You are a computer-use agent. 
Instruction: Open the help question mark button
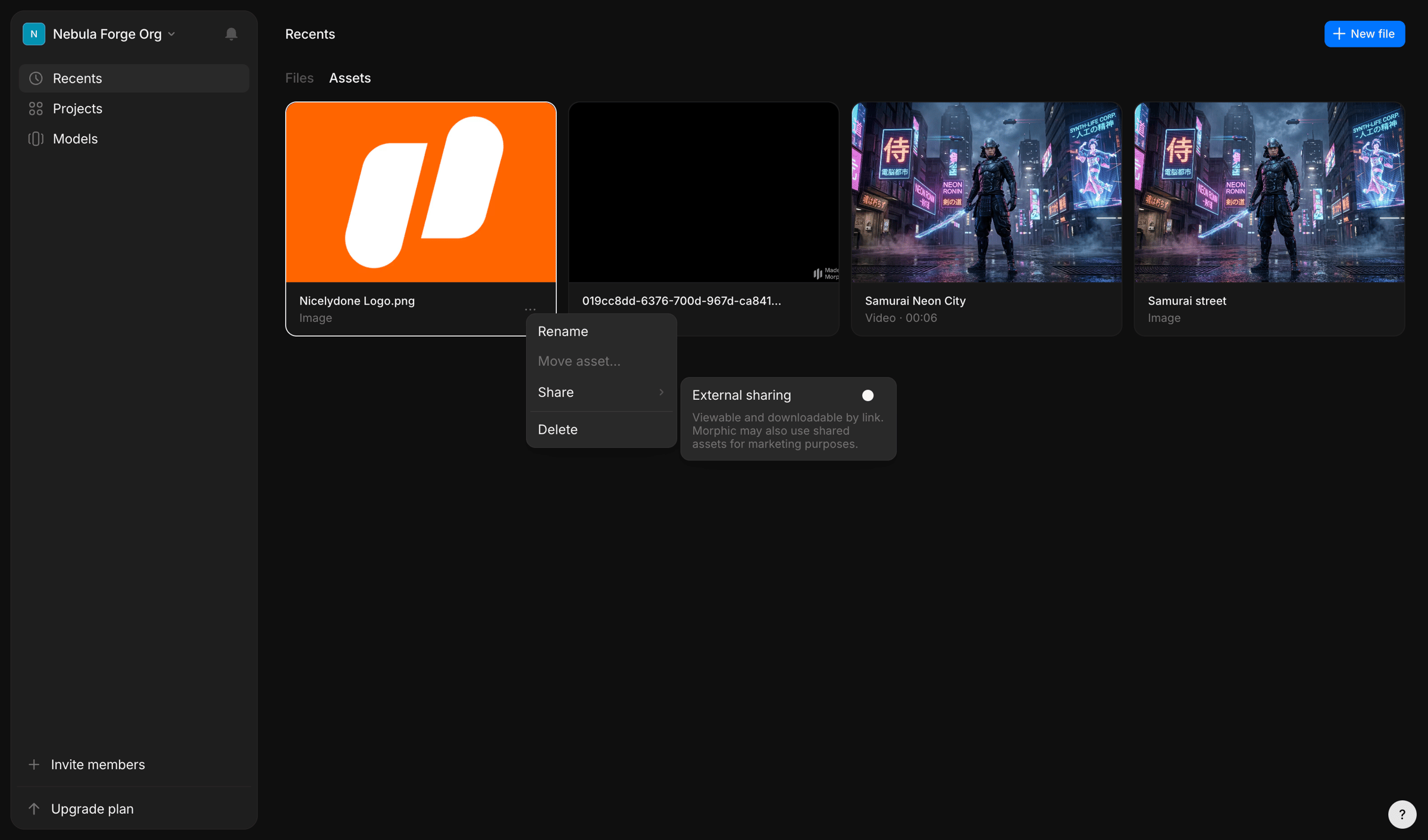[1402, 814]
